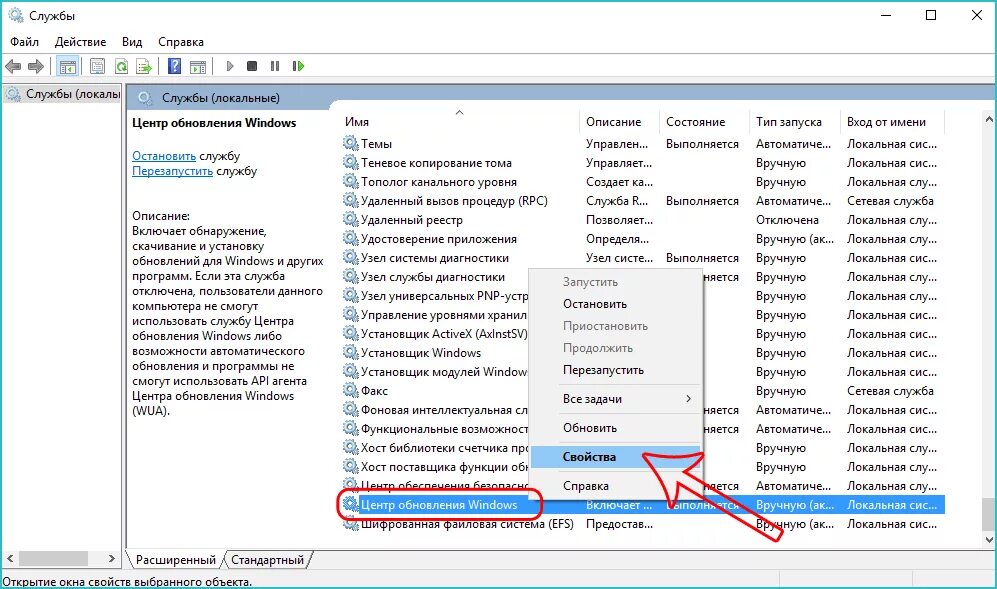
Task: Choose Перезапустить in context menu
Action: point(615,370)
